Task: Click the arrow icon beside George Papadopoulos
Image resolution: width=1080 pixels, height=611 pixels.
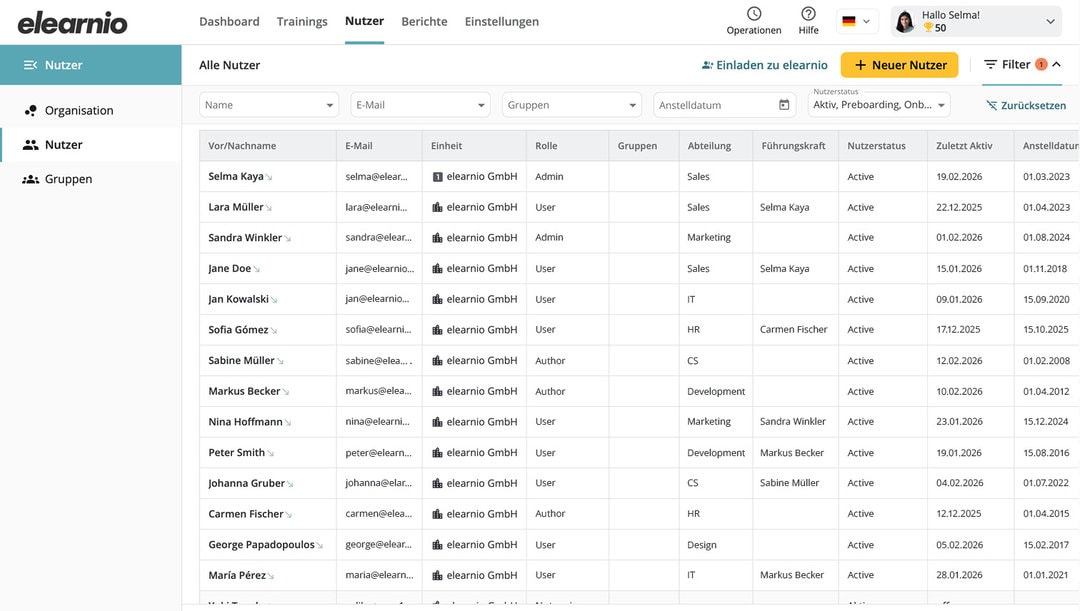Action: (319, 546)
